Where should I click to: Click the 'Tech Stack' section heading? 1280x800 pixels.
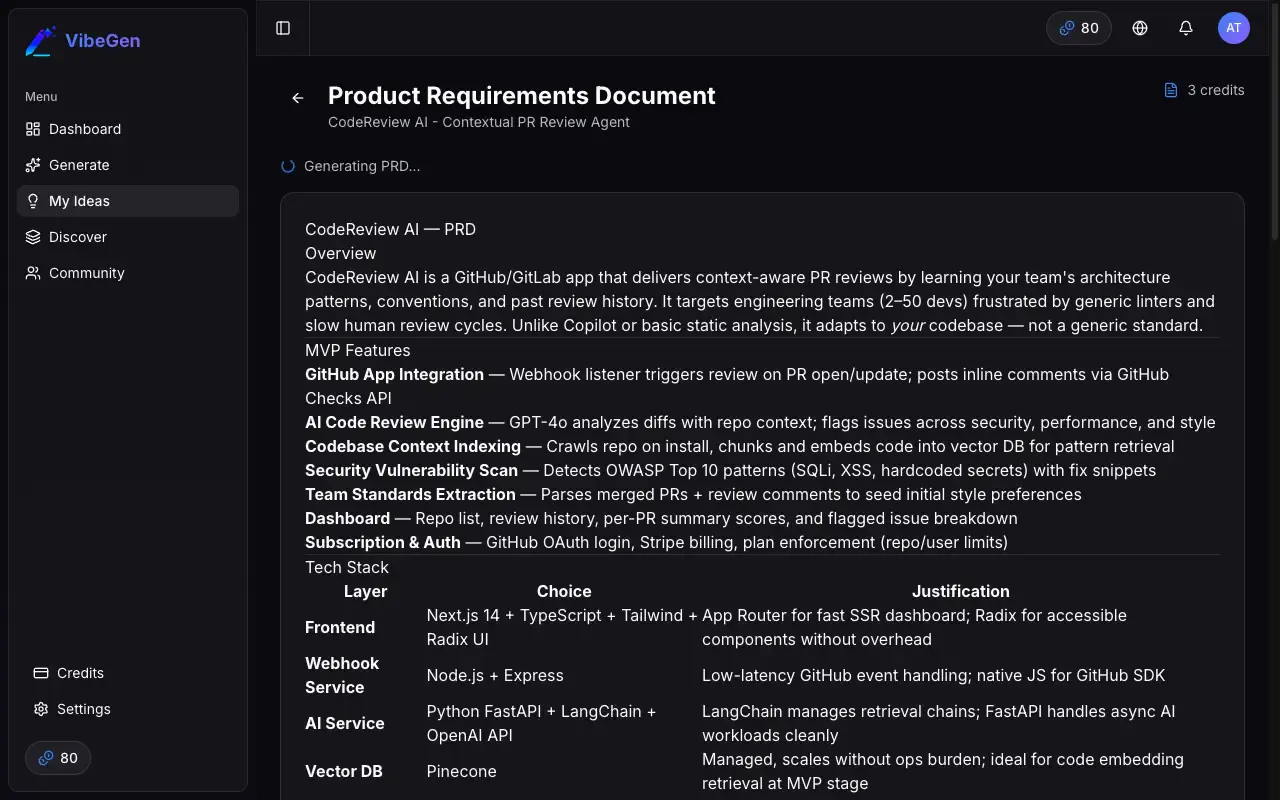click(x=347, y=567)
